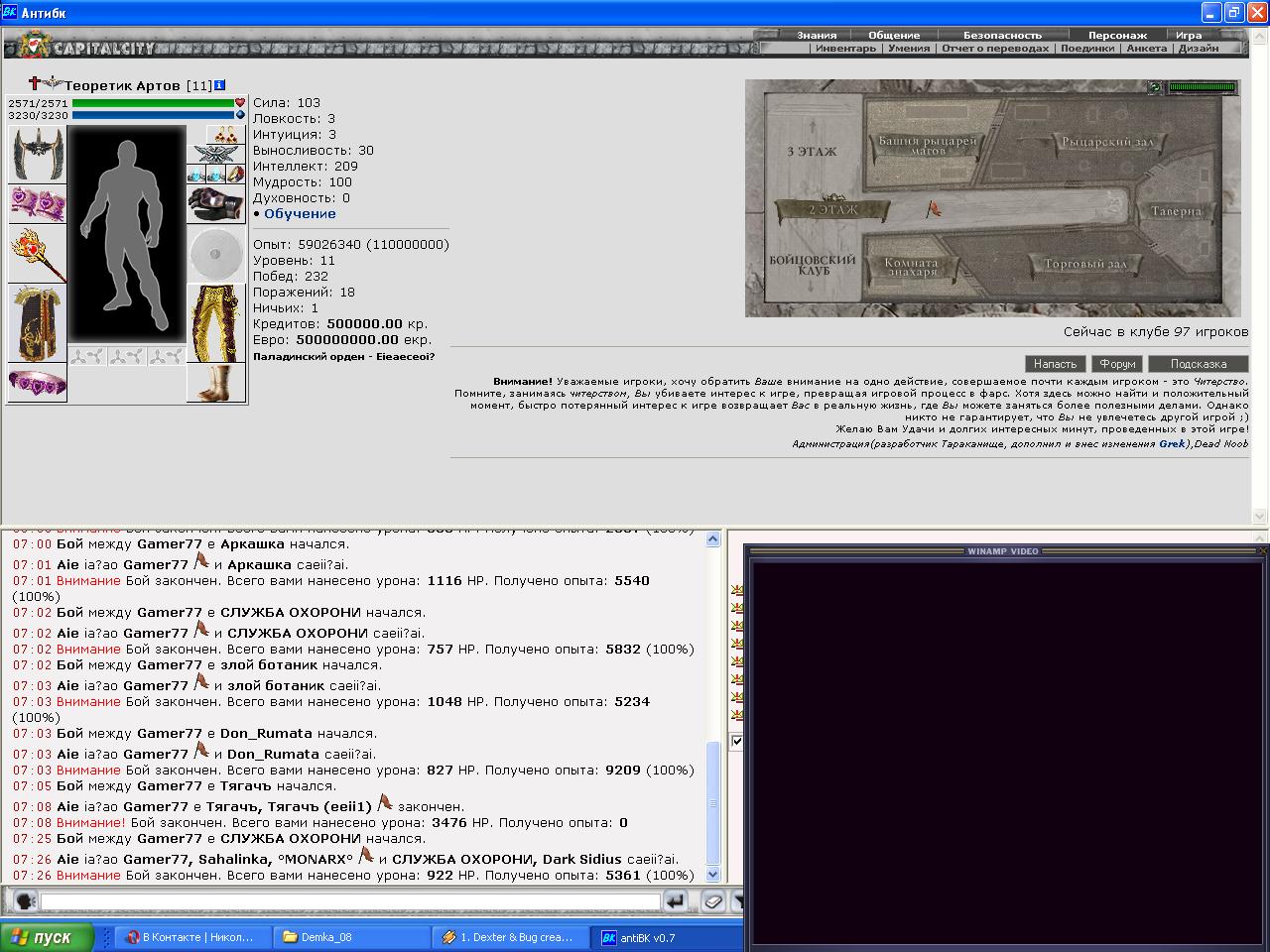Click the second blue ring slot

click(215, 174)
